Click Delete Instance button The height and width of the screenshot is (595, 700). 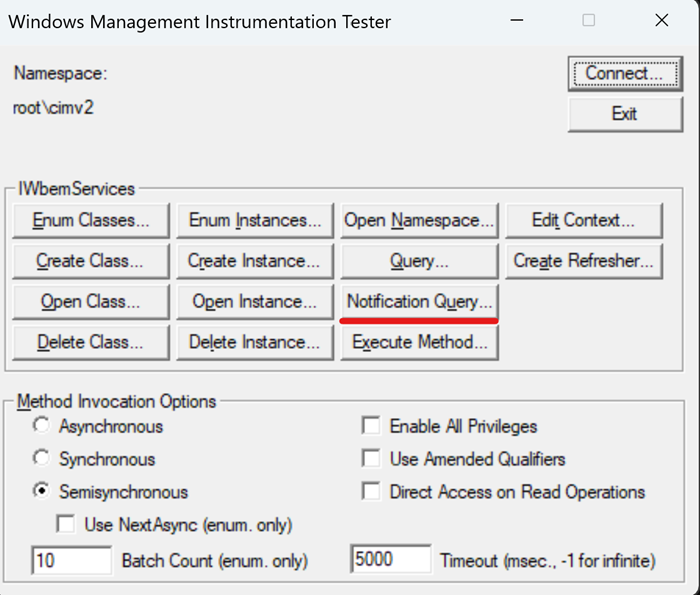(x=255, y=342)
